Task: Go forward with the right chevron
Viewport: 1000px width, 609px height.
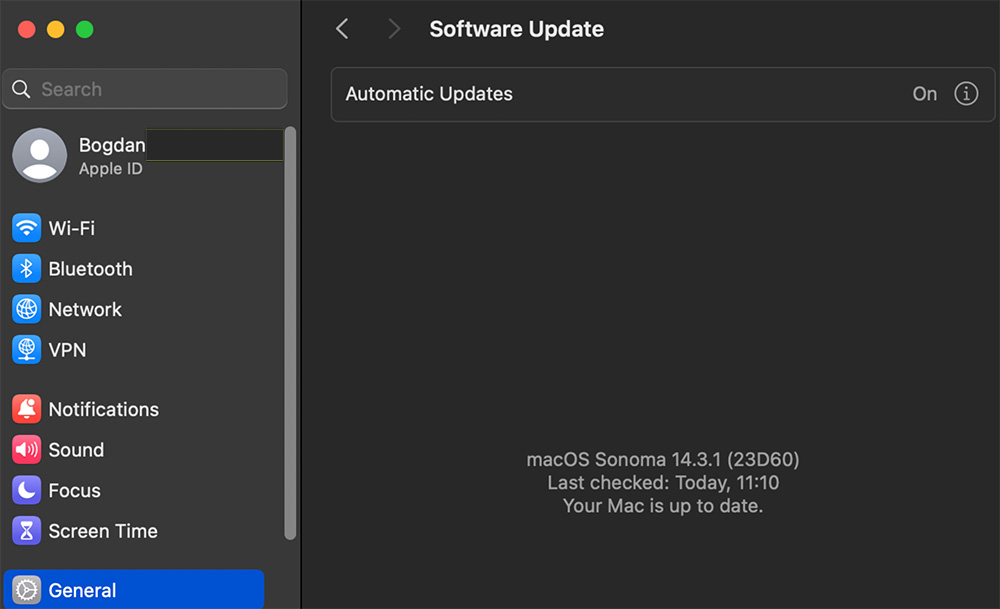Action: 394,29
